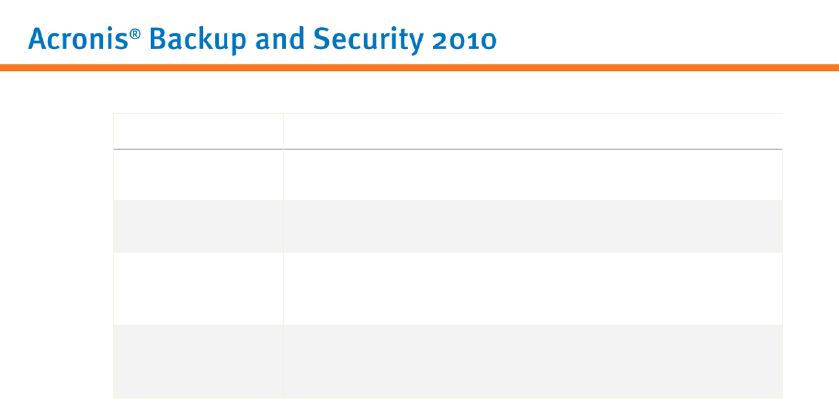Select the first white row's left cell
Viewport: 839px width, 399px height.
(x=199, y=175)
